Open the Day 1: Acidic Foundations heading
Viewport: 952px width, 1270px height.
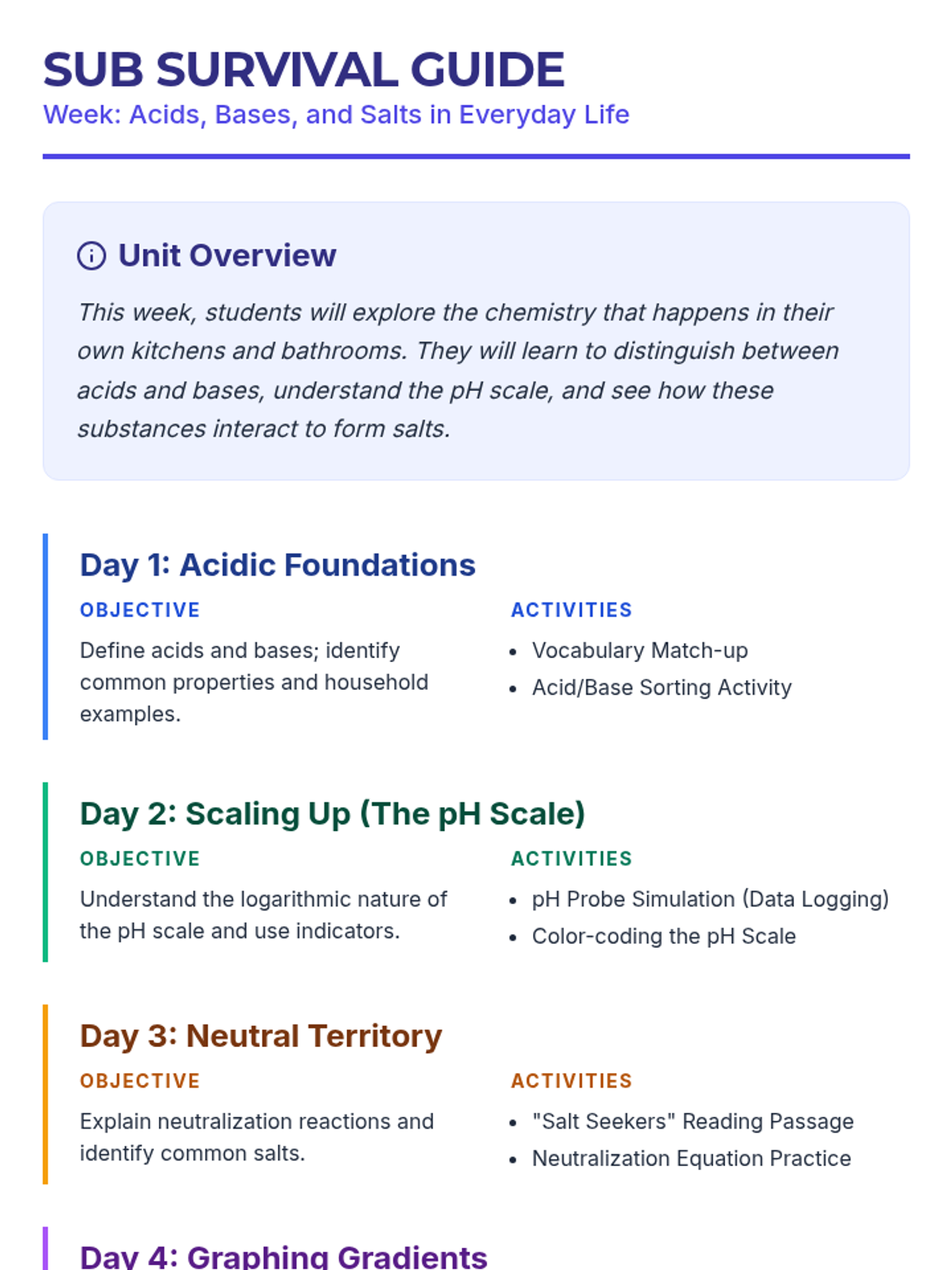(x=278, y=565)
